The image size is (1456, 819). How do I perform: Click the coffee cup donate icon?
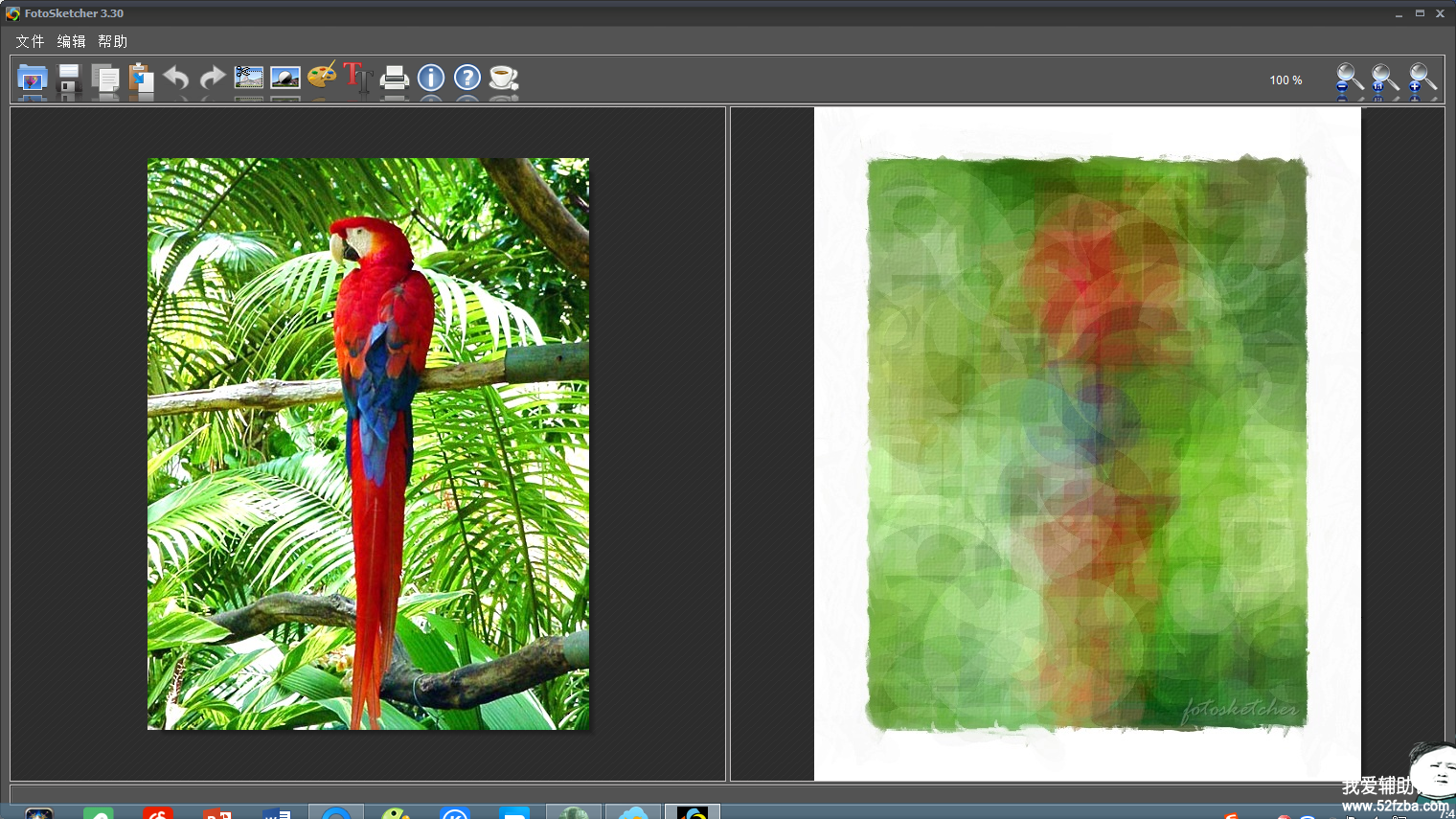503,78
